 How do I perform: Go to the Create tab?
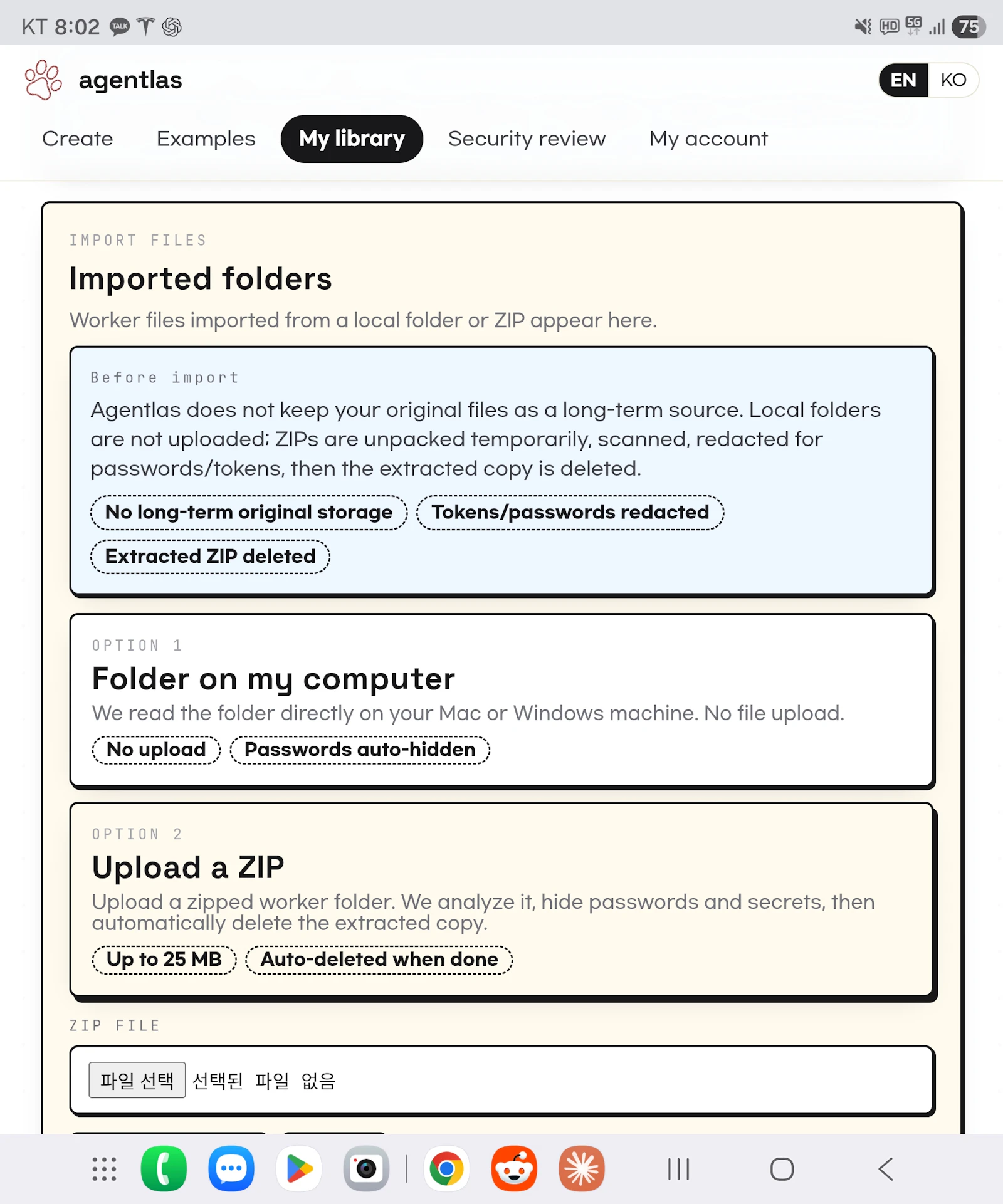point(78,139)
